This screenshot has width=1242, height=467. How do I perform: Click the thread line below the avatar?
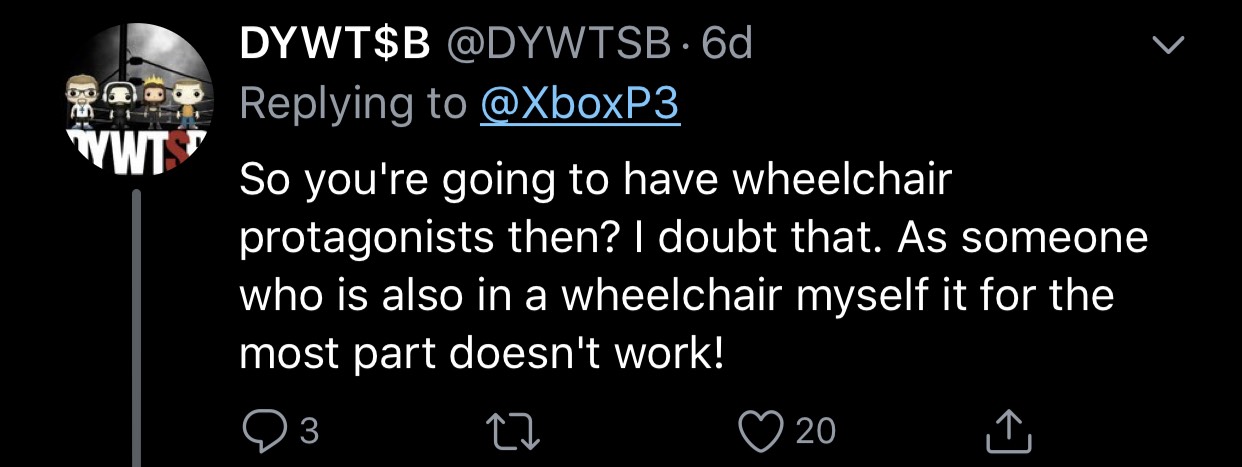[x=137, y=330]
